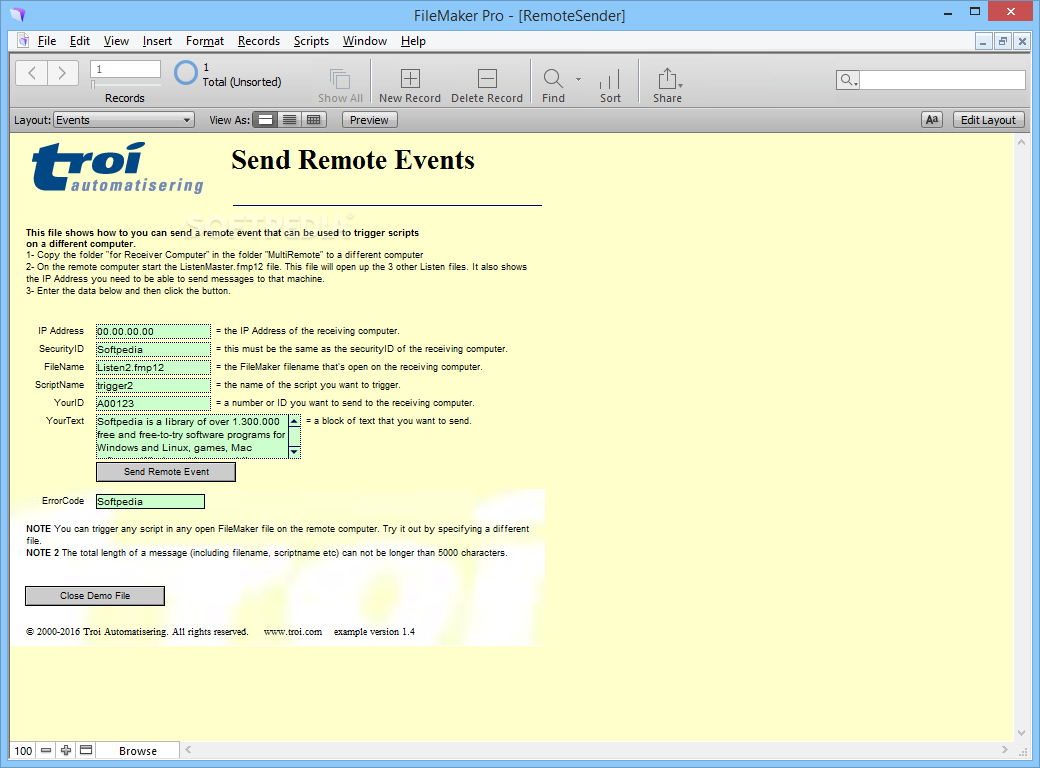Image resolution: width=1040 pixels, height=768 pixels.
Task: Create a New Record
Action: [410, 79]
